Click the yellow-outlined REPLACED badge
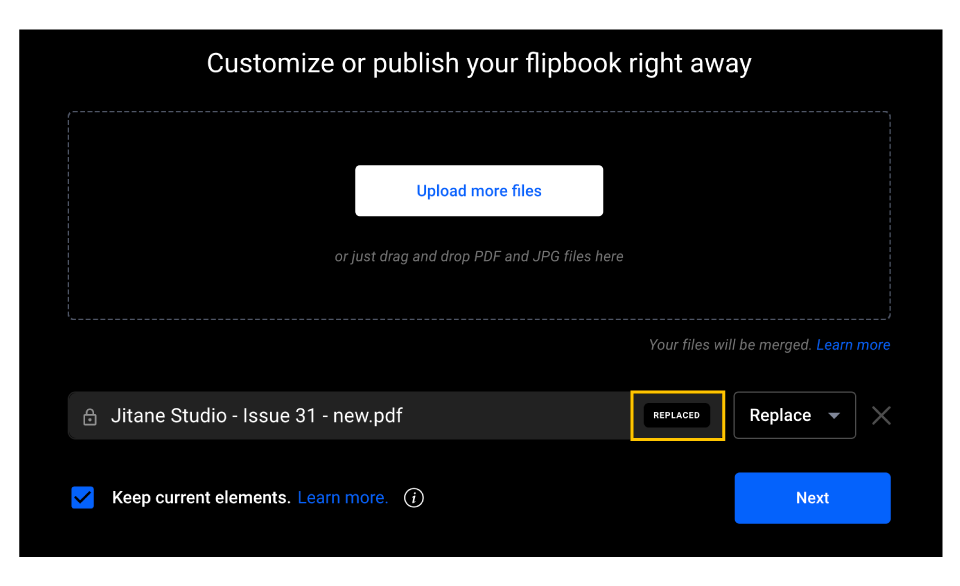Image resolution: width=960 pixels, height=586 pixels. (x=677, y=415)
